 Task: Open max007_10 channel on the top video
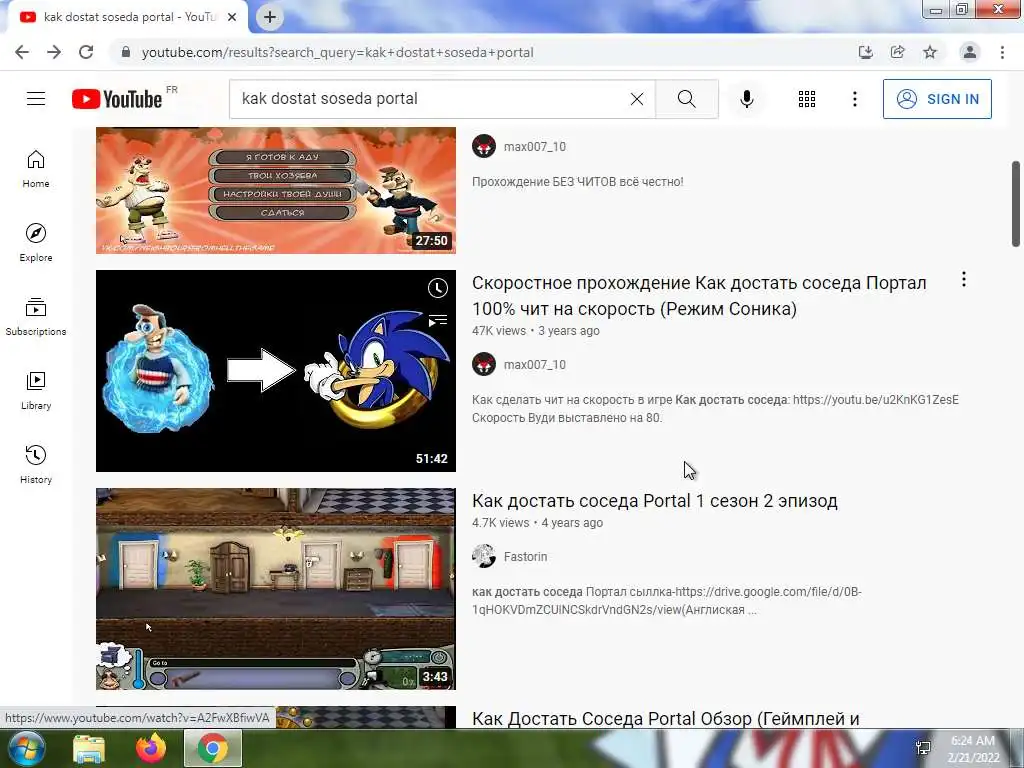[x=534, y=146]
